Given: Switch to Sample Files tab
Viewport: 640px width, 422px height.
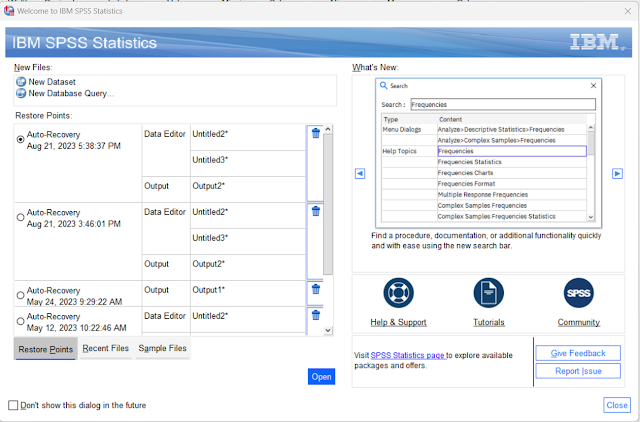Looking at the screenshot, I should [x=162, y=348].
